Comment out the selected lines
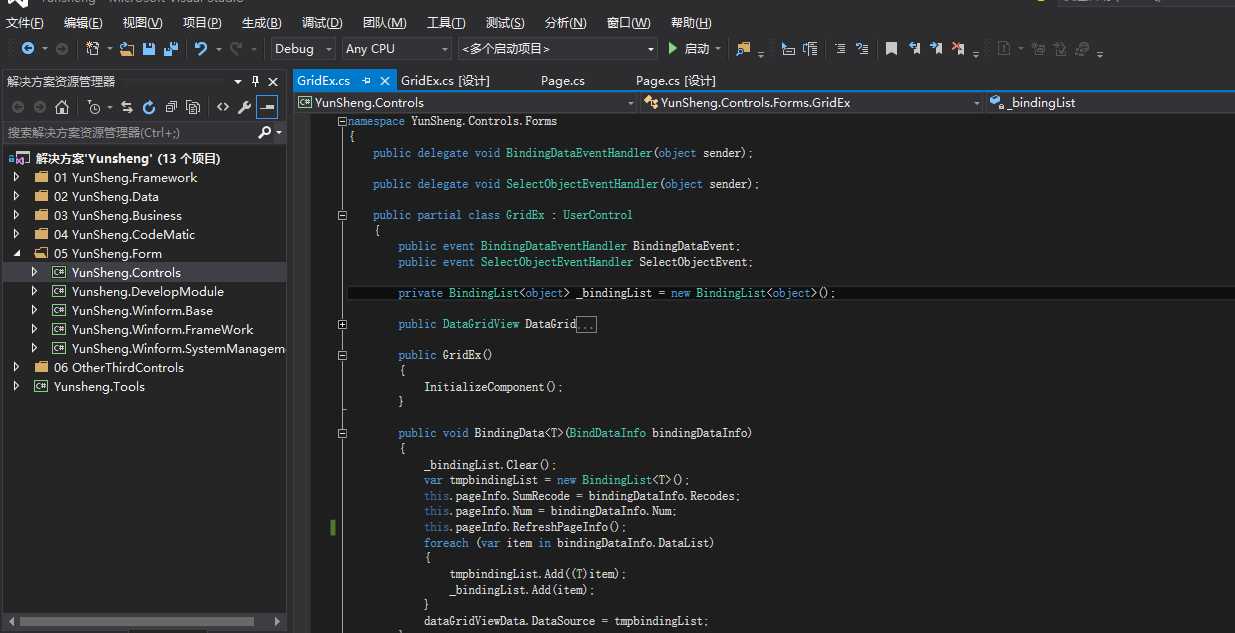The width and height of the screenshot is (1235, 633). coord(840,48)
